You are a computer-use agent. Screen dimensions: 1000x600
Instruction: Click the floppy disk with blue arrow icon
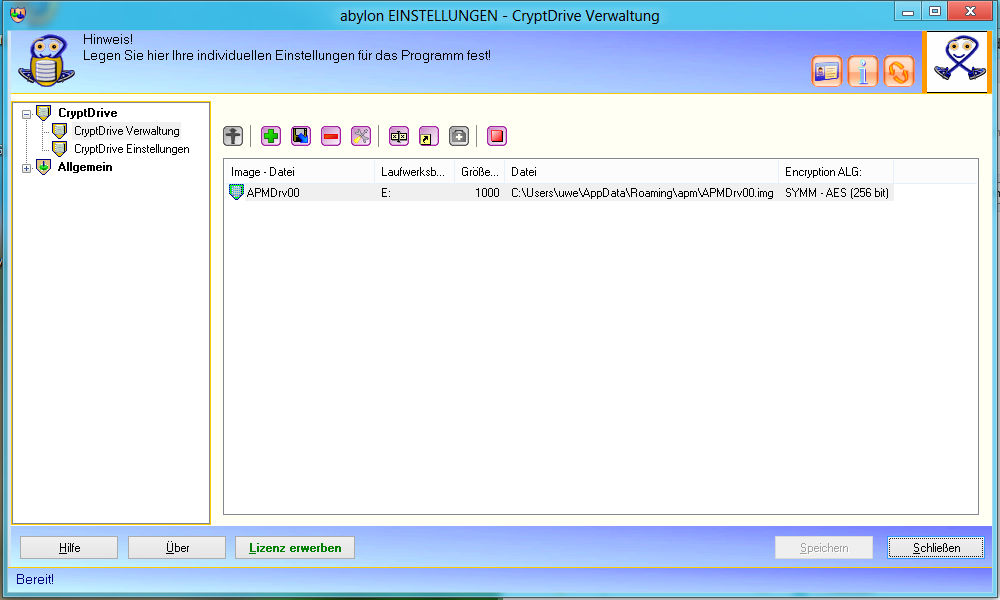point(301,136)
